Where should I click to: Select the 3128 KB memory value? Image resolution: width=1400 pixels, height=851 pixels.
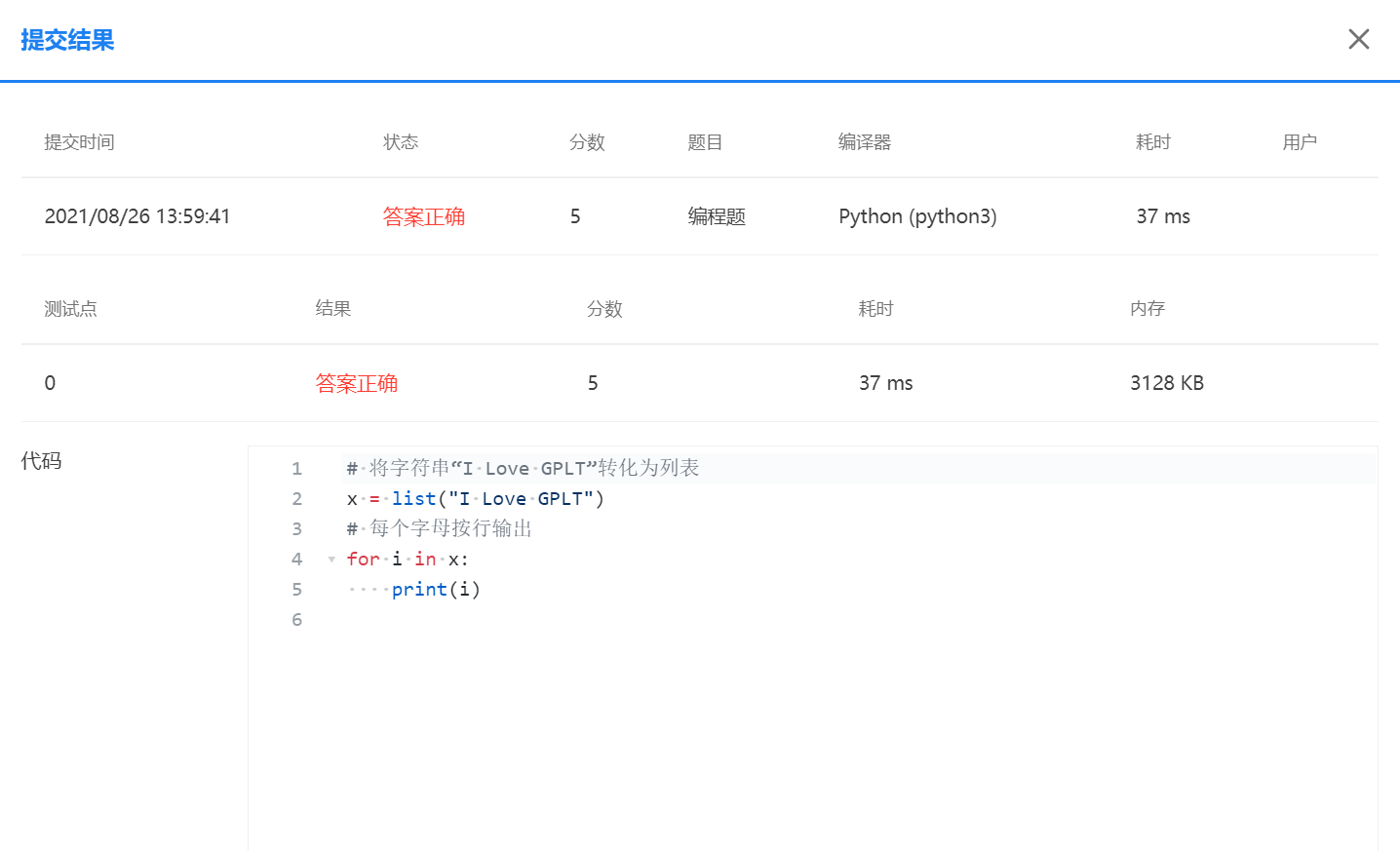[x=1166, y=383]
